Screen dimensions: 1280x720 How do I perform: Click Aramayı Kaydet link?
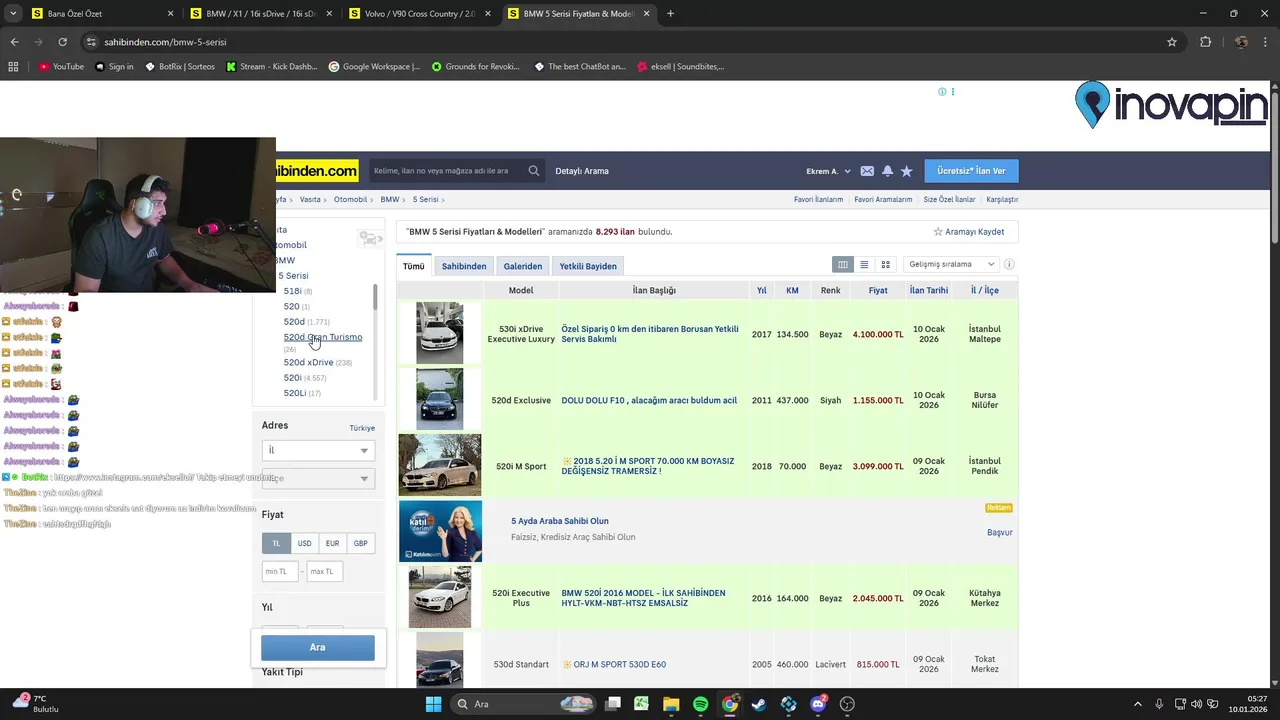point(969,232)
